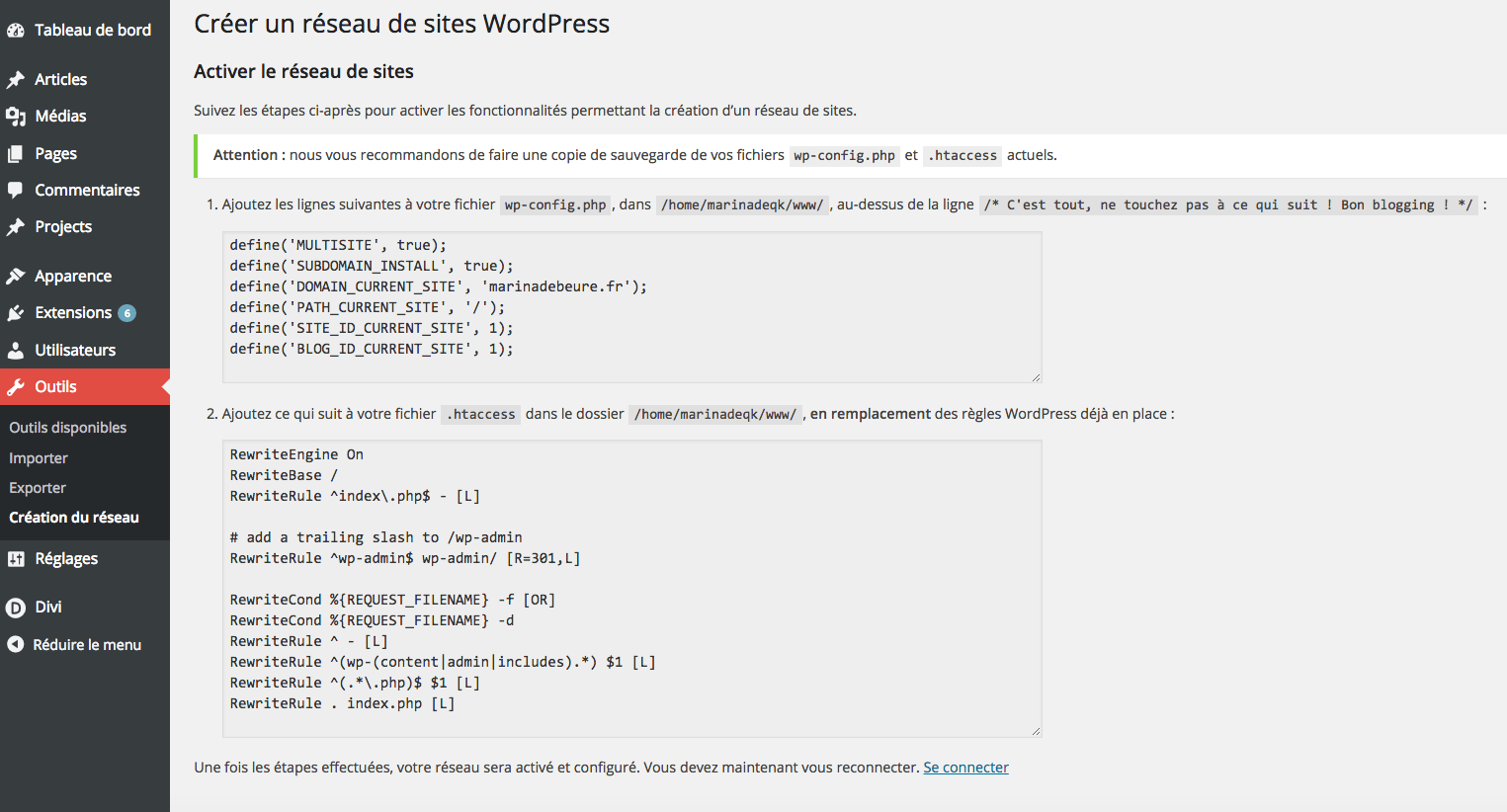Select Outils disponibles in the submenu
Viewport: 1507px width, 812px height.
[67, 427]
